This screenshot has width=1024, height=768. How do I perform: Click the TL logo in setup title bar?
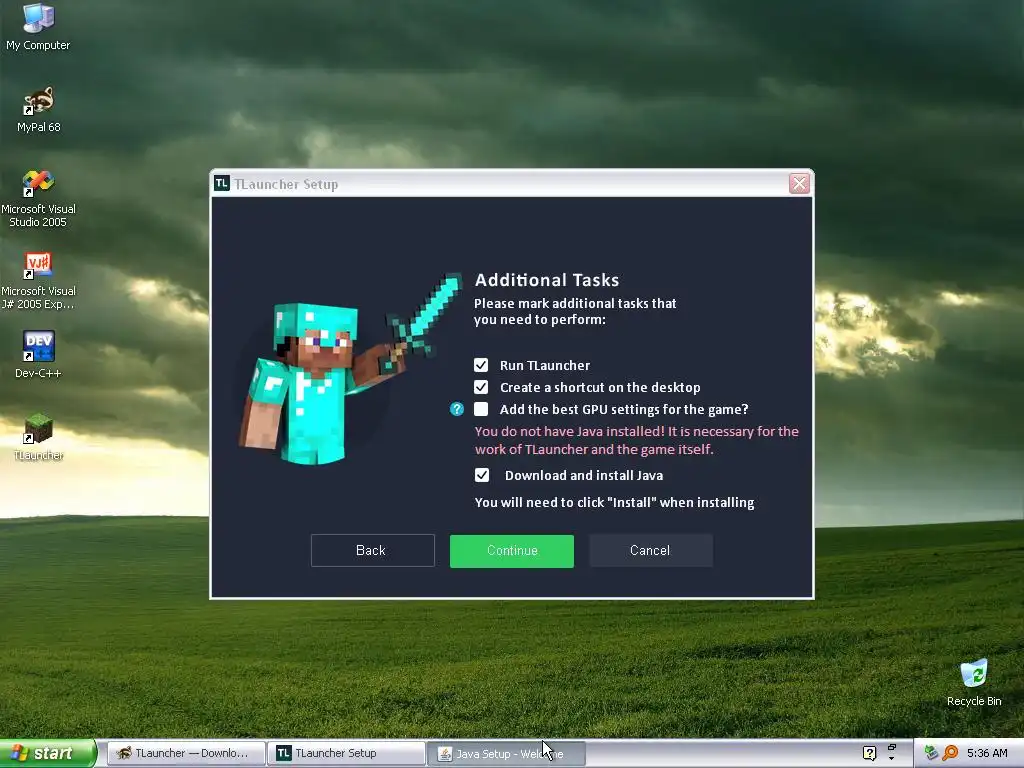222,184
